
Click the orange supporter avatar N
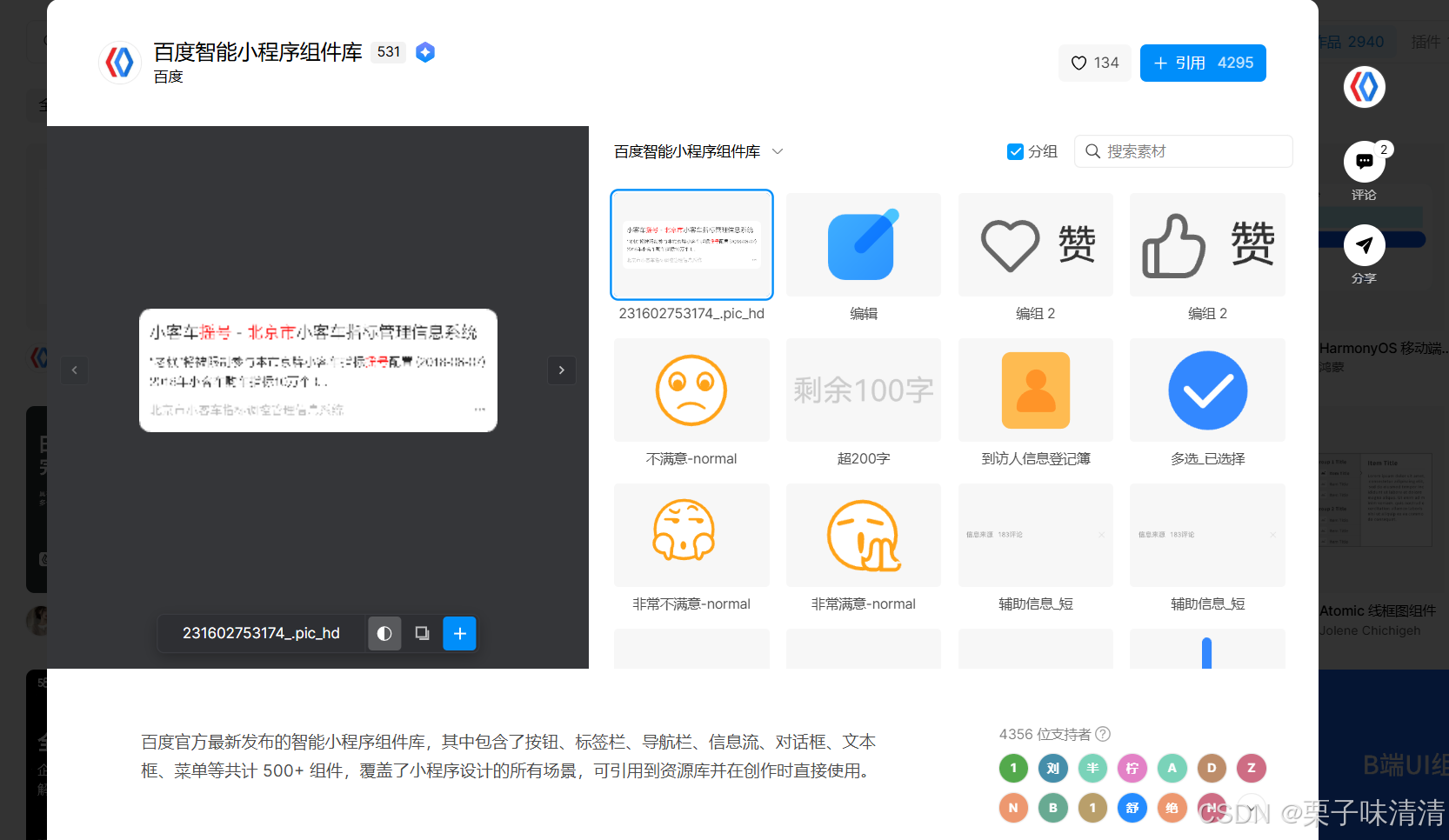click(1012, 808)
